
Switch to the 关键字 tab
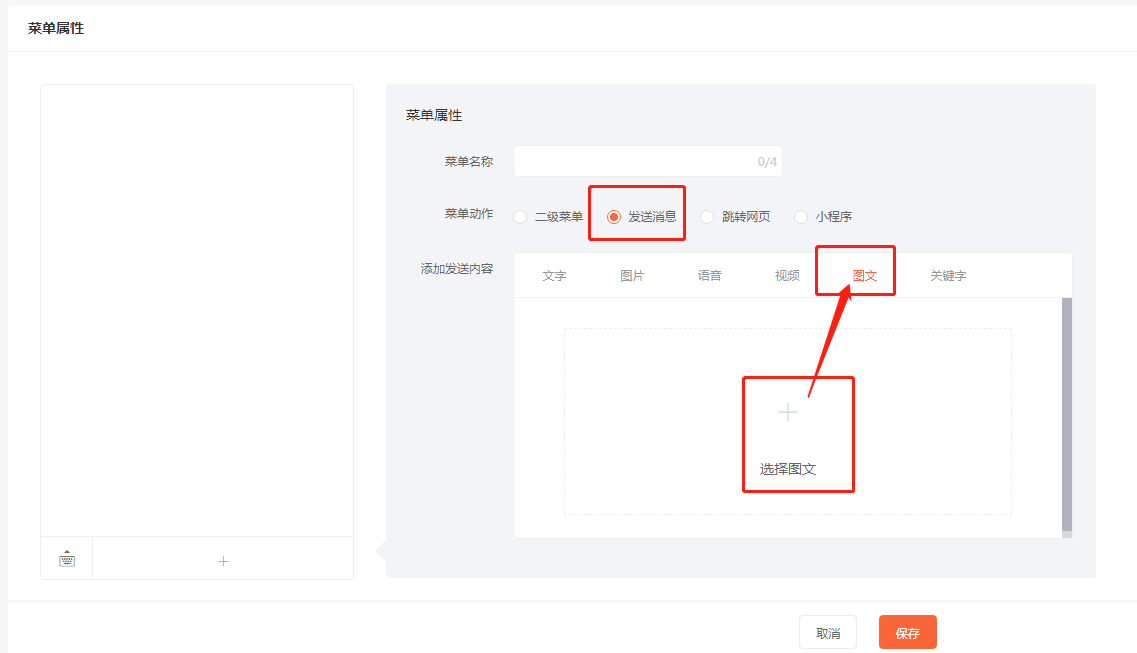pos(948,276)
